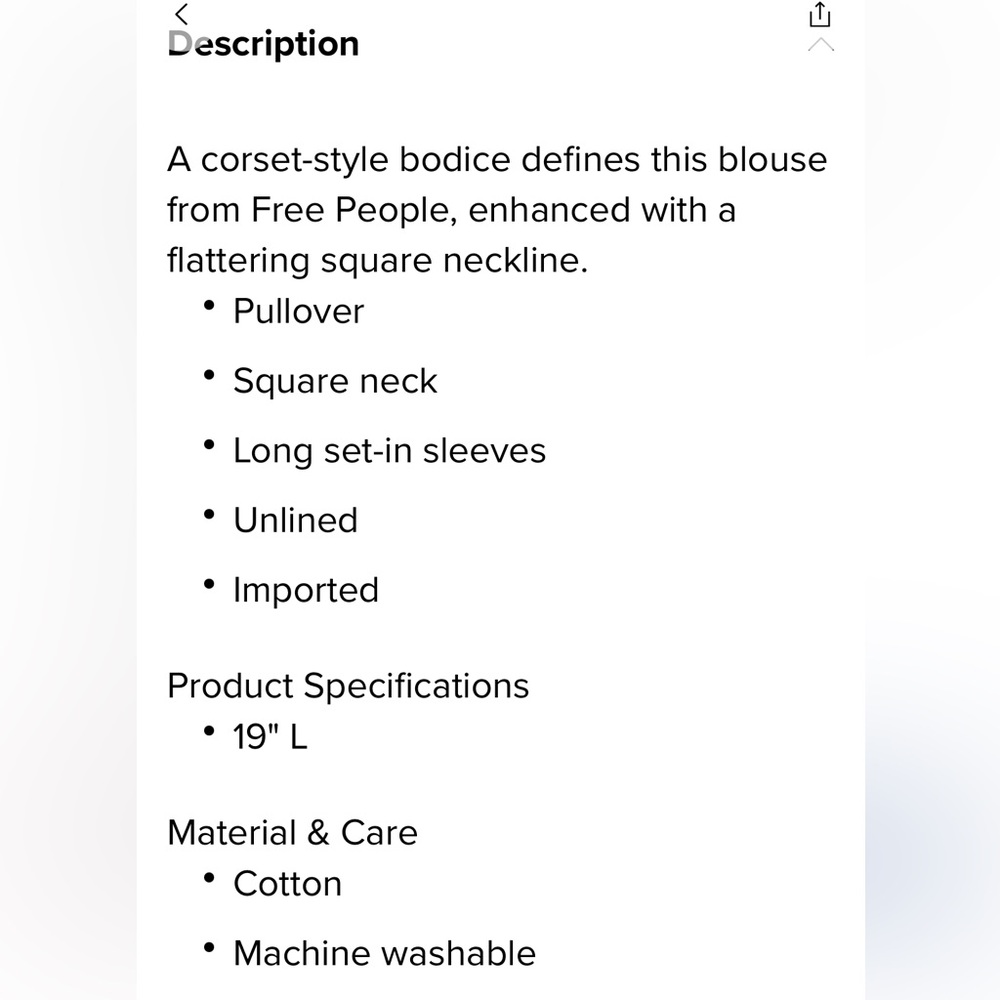Click the Machine washable item
The image size is (1000, 1000).
[x=385, y=953]
